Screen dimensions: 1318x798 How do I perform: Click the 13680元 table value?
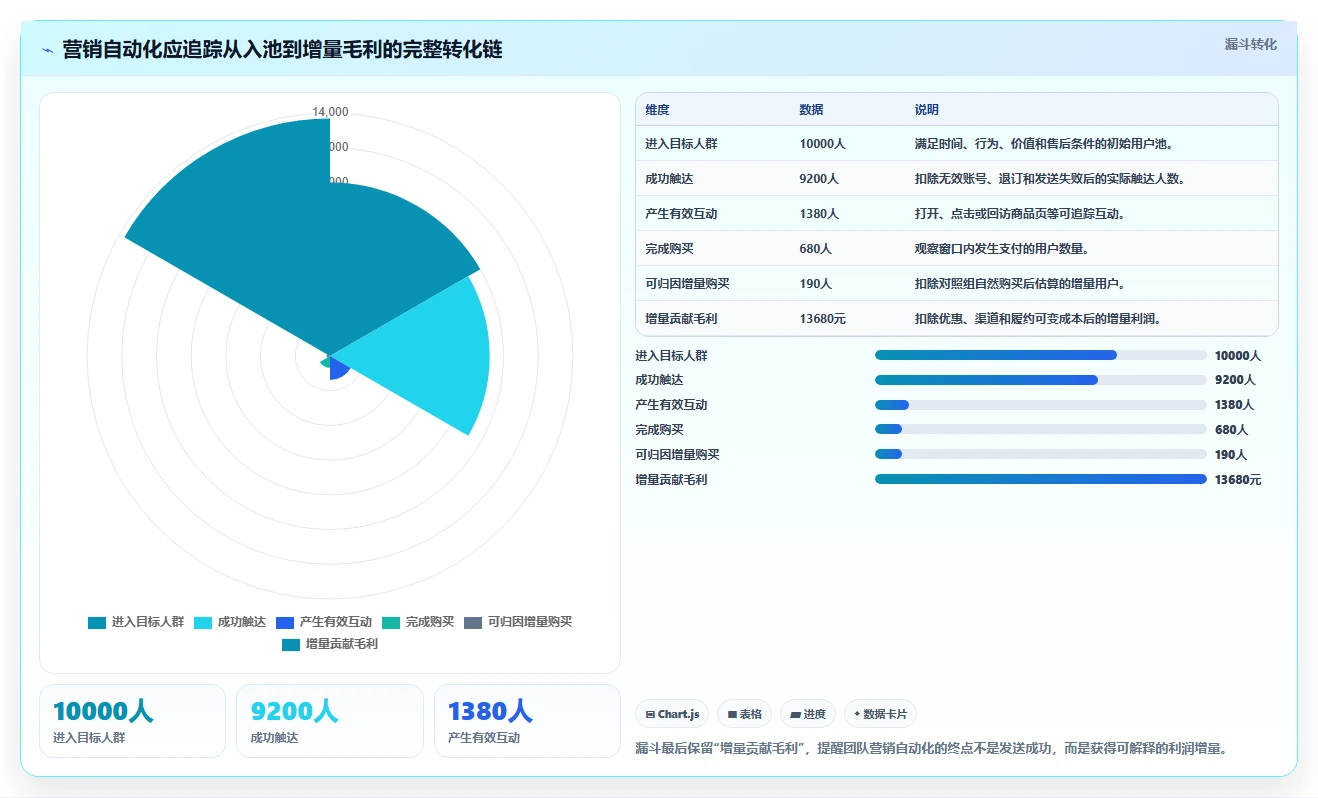tap(823, 319)
